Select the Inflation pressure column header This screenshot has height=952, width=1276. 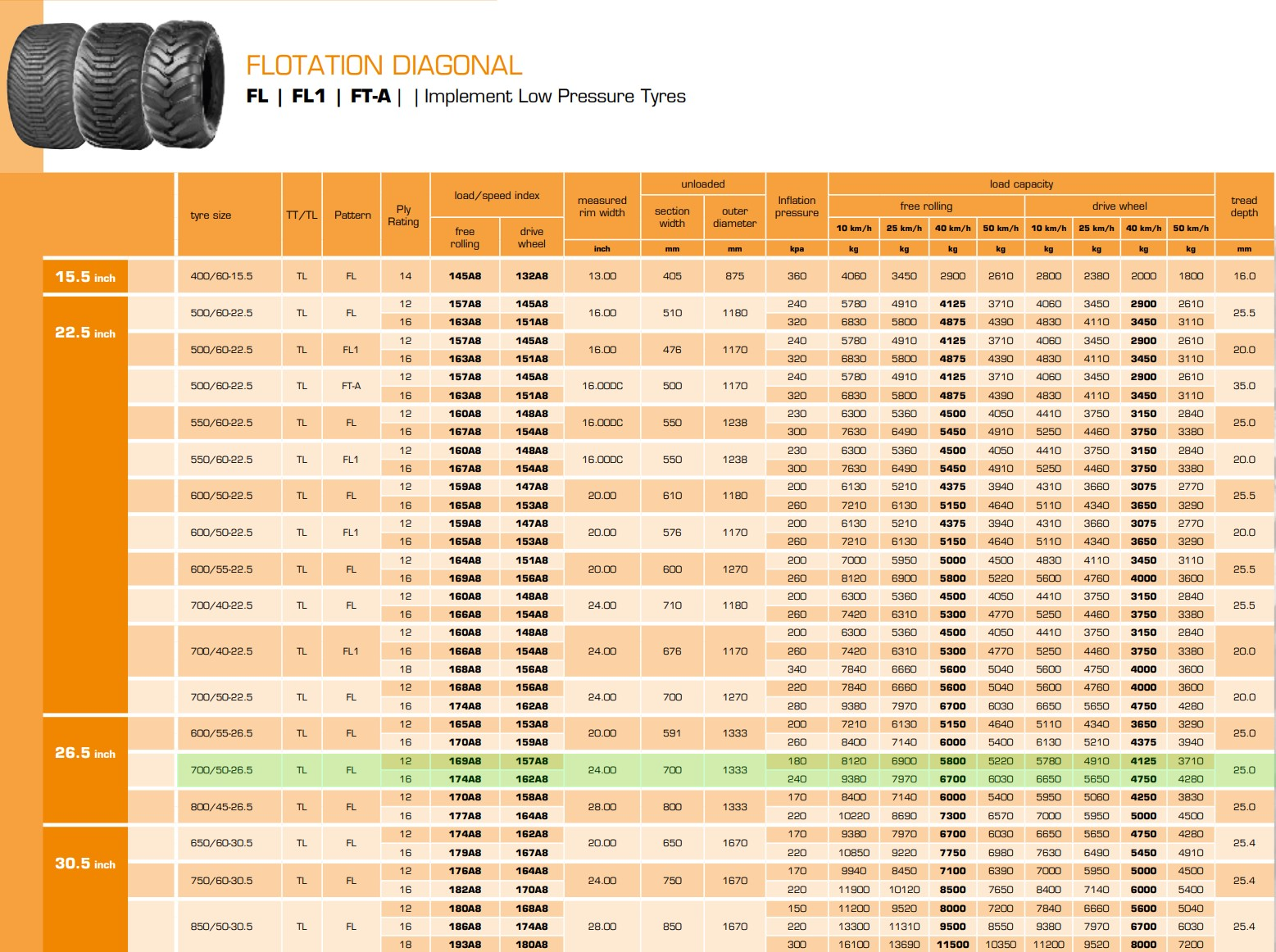coord(797,206)
